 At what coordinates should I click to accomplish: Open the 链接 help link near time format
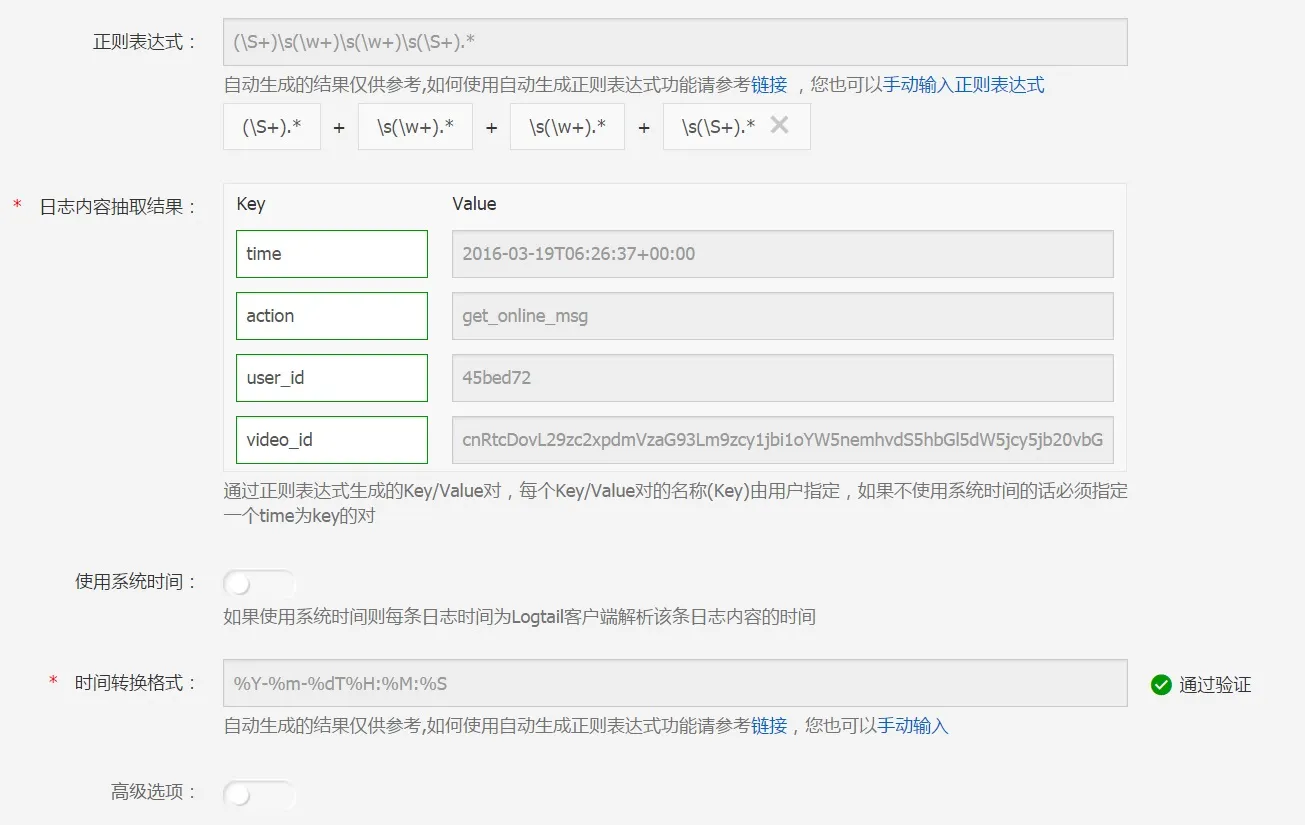point(769,726)
